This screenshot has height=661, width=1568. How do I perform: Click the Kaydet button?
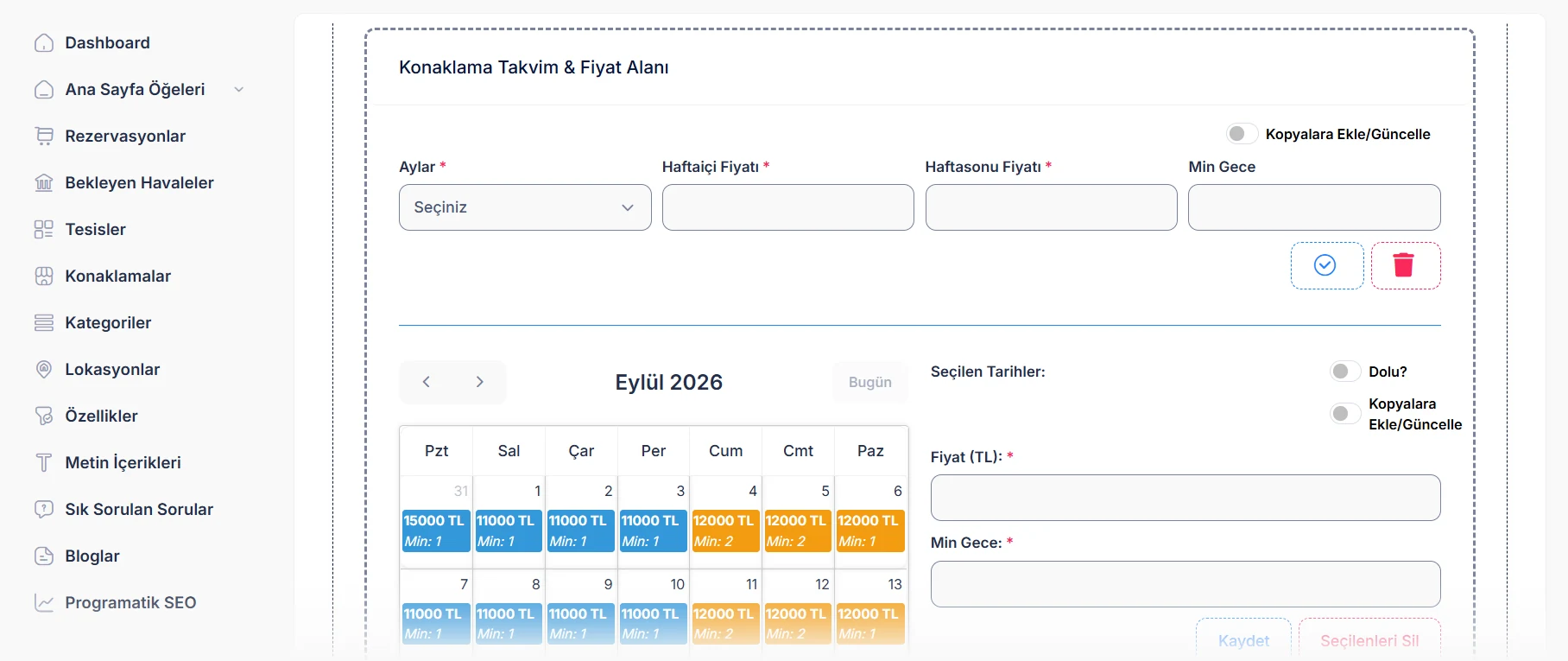(1243, 640)
